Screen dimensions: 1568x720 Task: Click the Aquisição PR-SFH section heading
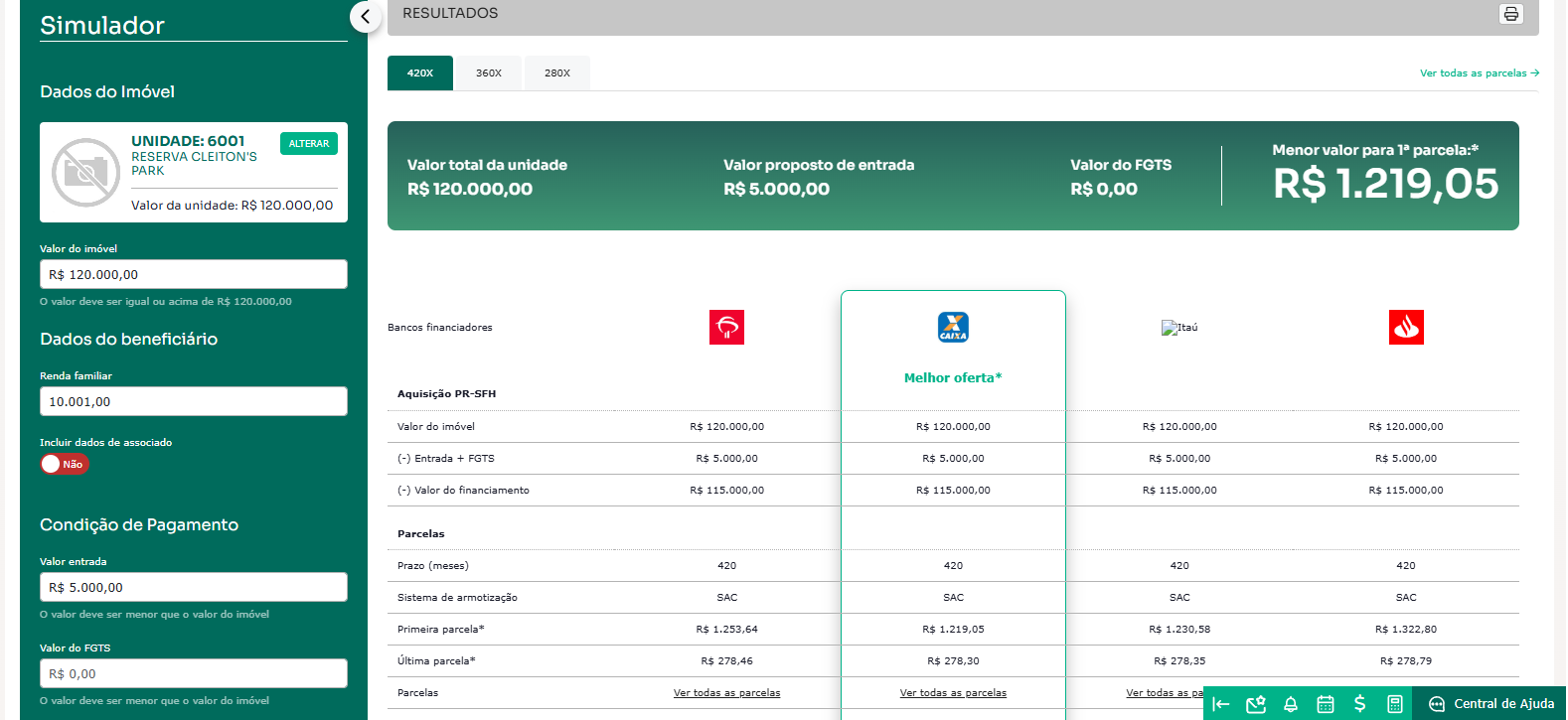446,394
